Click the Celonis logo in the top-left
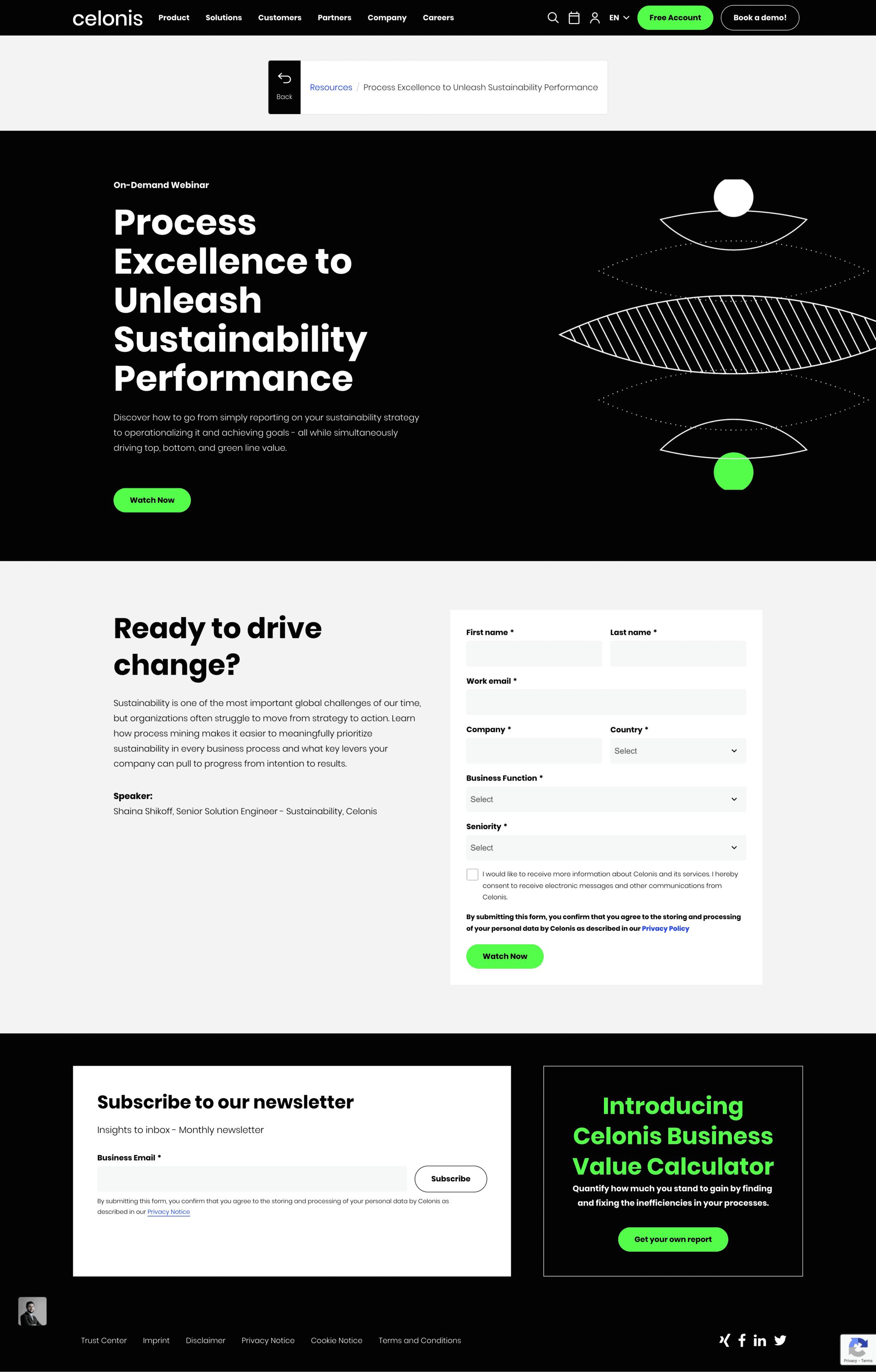The height and width of the screenshot is (1372, 876). tap(108, 17)
